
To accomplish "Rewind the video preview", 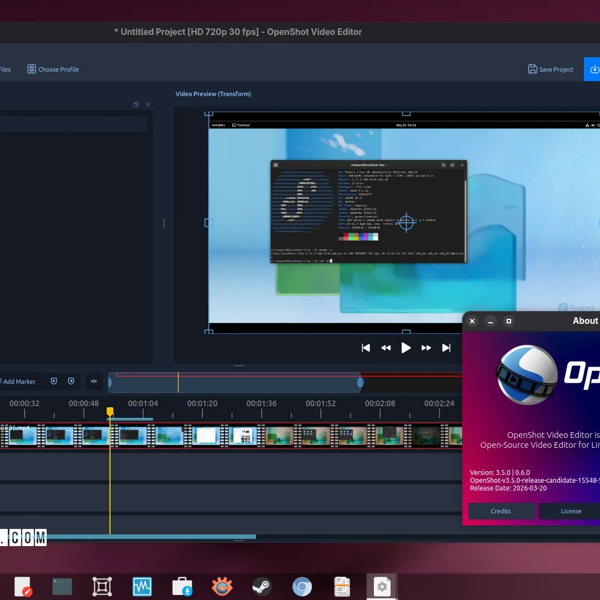I will [x=386, y=348].
